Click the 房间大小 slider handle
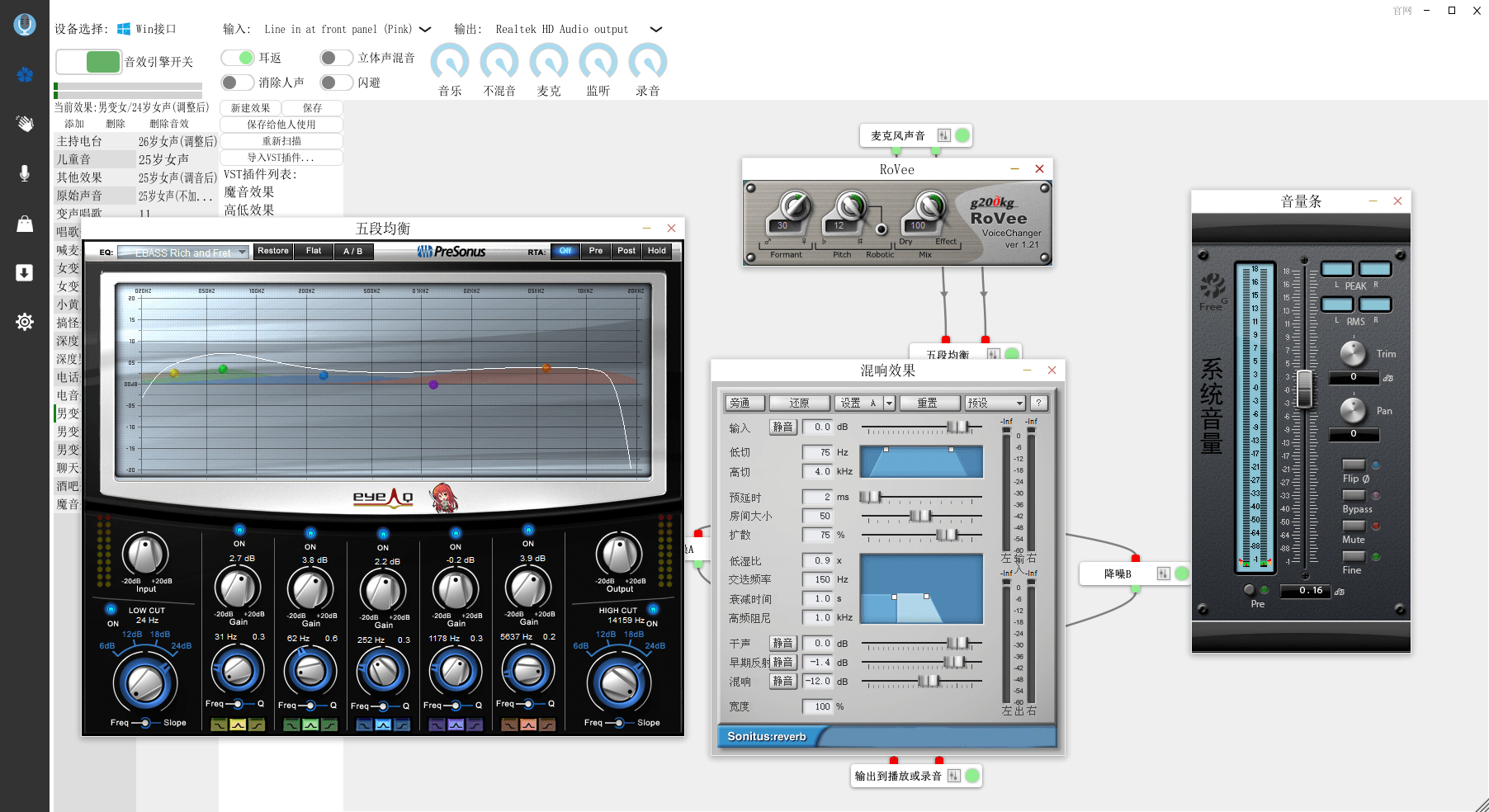Viewport: 1489px width, 812px height. pyautogui.click(x=920, y=516)
